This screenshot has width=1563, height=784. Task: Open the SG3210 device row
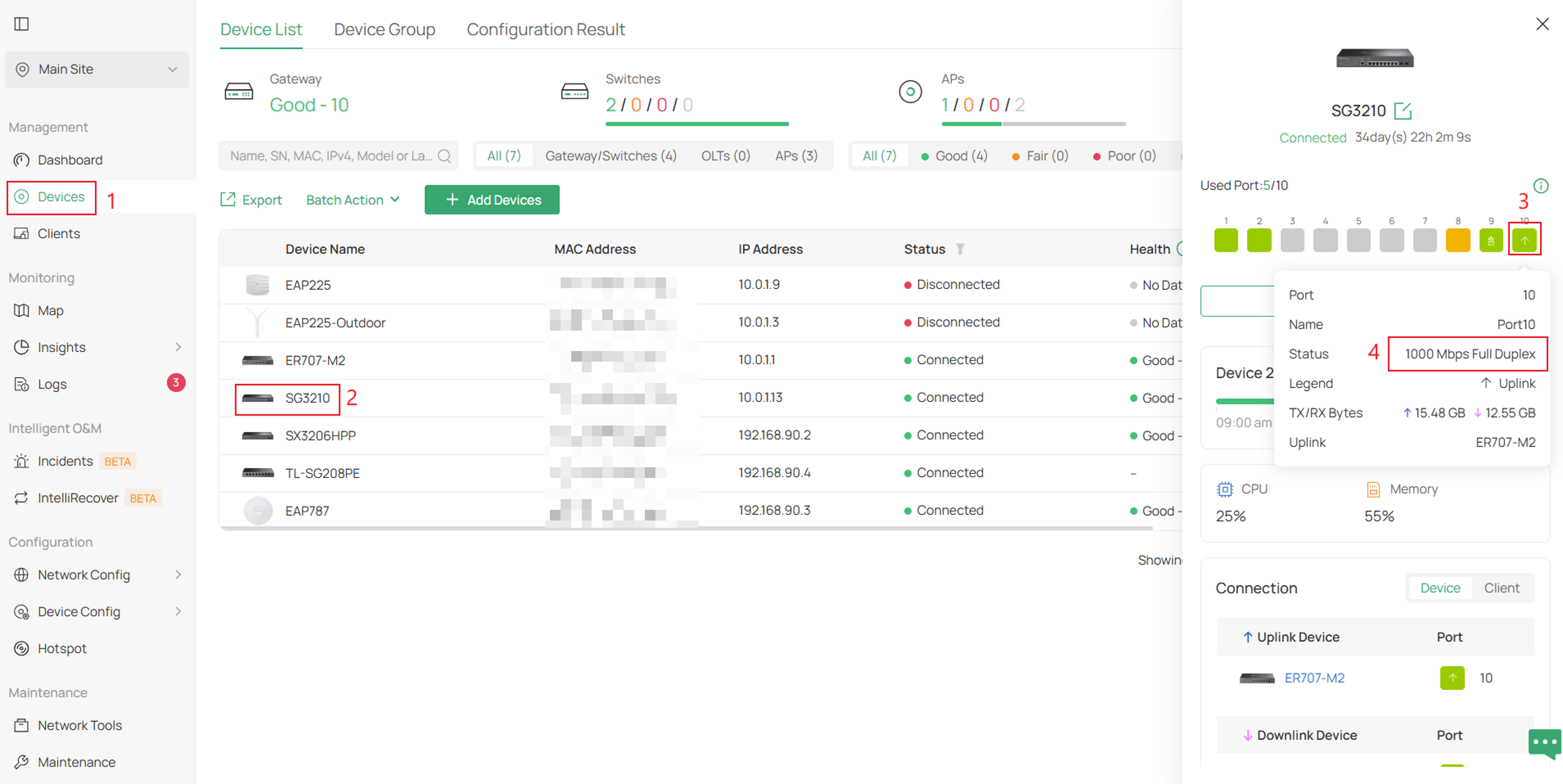coord(700,397)
